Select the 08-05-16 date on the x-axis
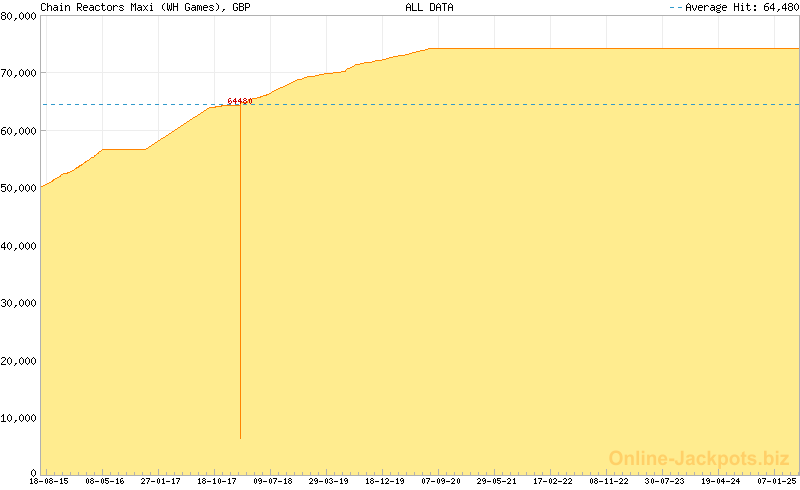This screenshot has height=490, width=800. click(105, 481)
